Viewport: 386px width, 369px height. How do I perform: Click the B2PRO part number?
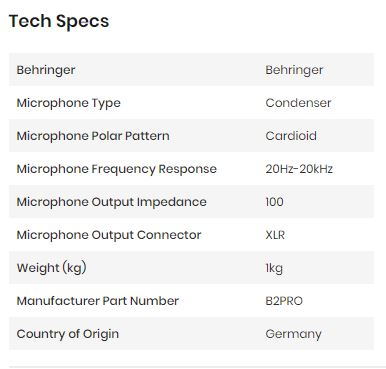click(x=284, y=301)
